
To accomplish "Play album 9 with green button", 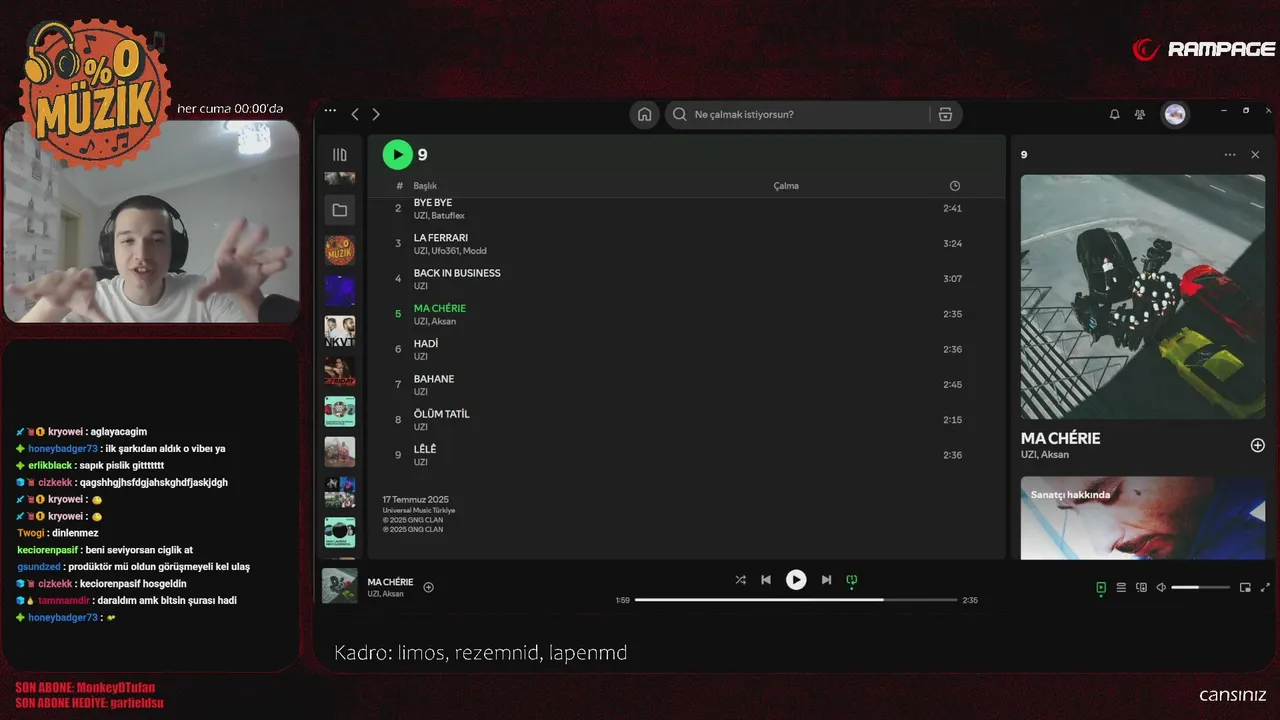I will pyautogui.click(x=397, y=154).
